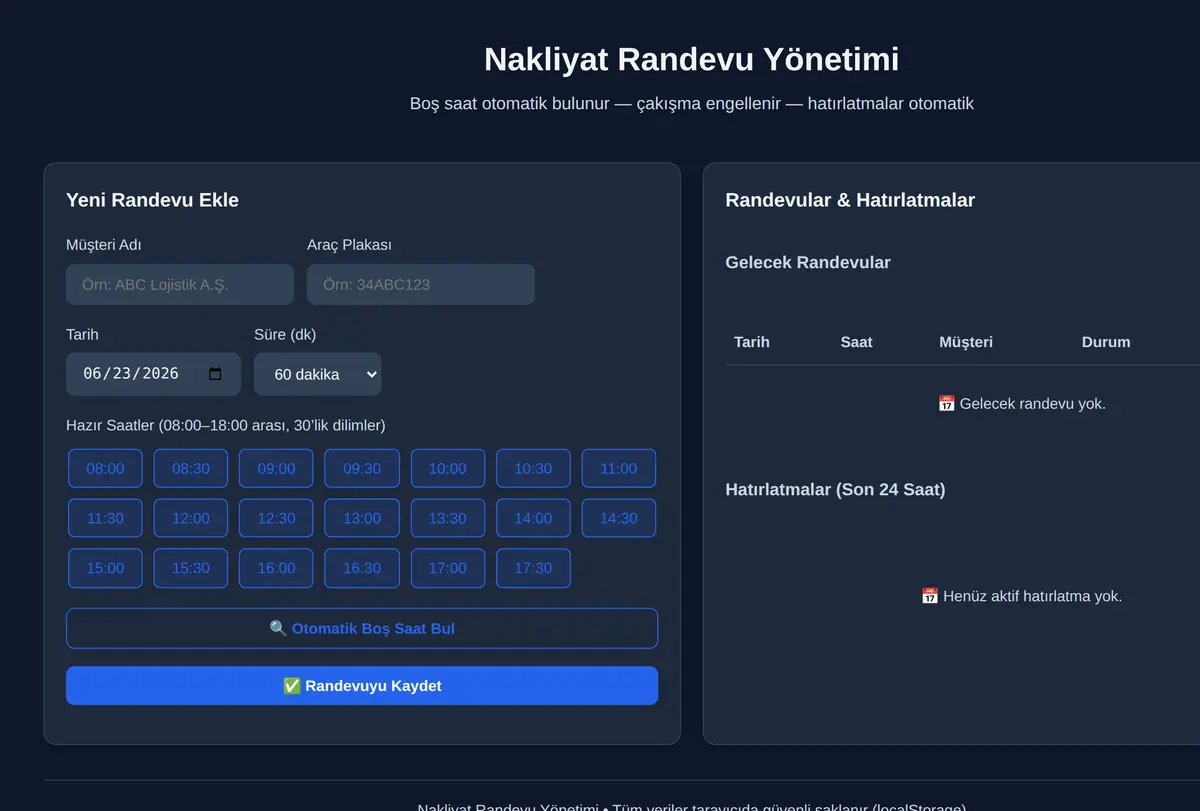This screenshot has width=1200, height=811.
Task: Select the 14:00 time slot
Action: click(533, 518)
